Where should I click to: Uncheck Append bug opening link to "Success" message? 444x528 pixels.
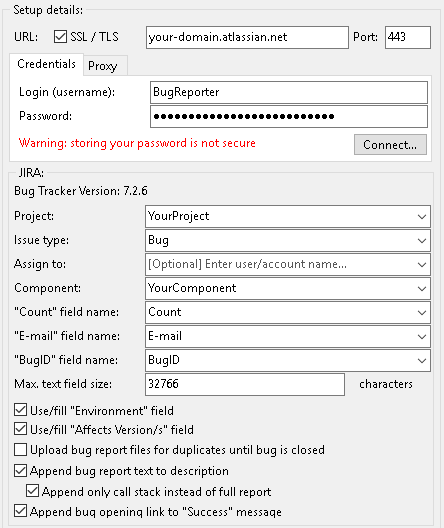tap(21, 511)
